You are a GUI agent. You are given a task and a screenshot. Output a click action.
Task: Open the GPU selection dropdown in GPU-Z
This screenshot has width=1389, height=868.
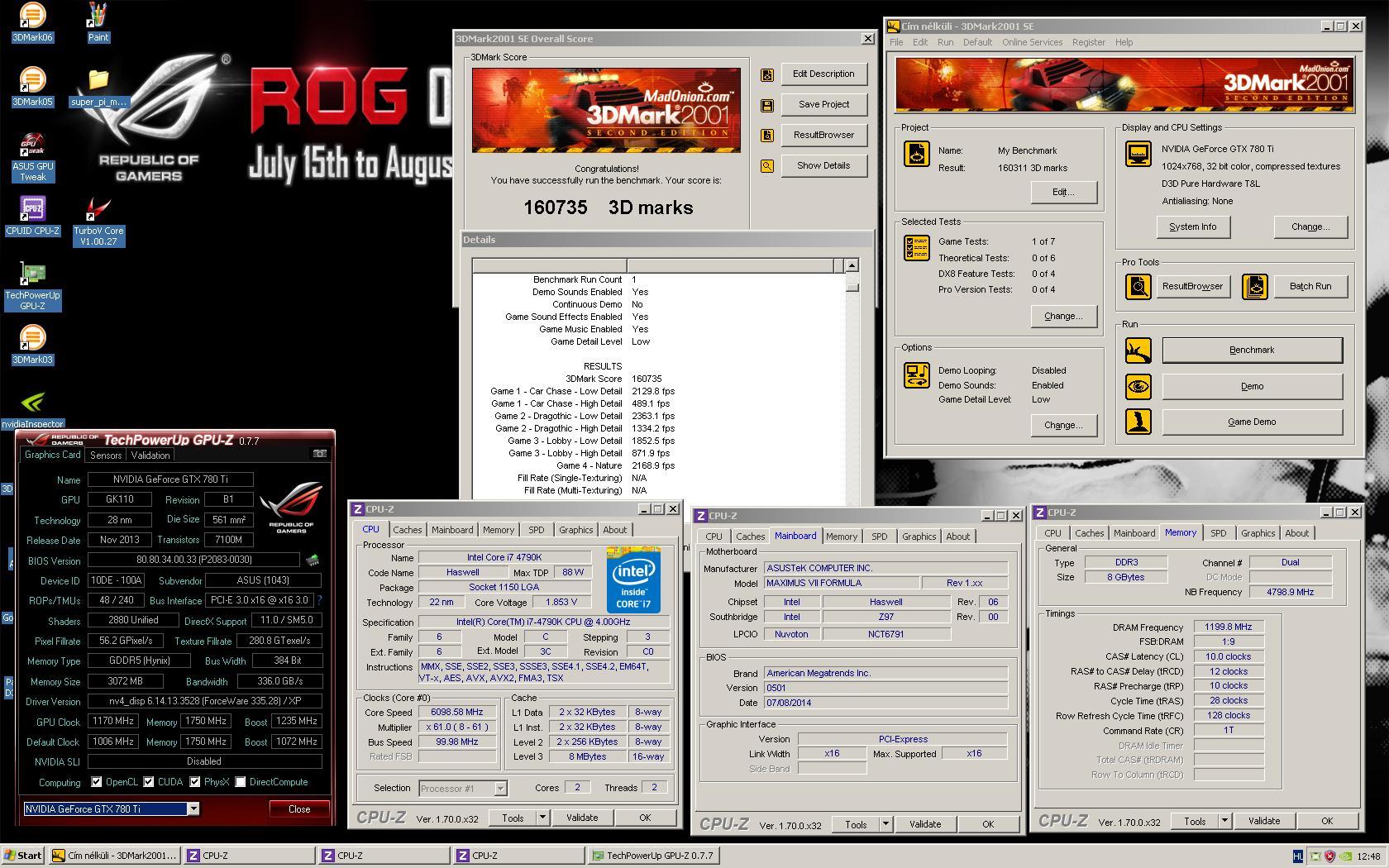click(x=193, y=809)
